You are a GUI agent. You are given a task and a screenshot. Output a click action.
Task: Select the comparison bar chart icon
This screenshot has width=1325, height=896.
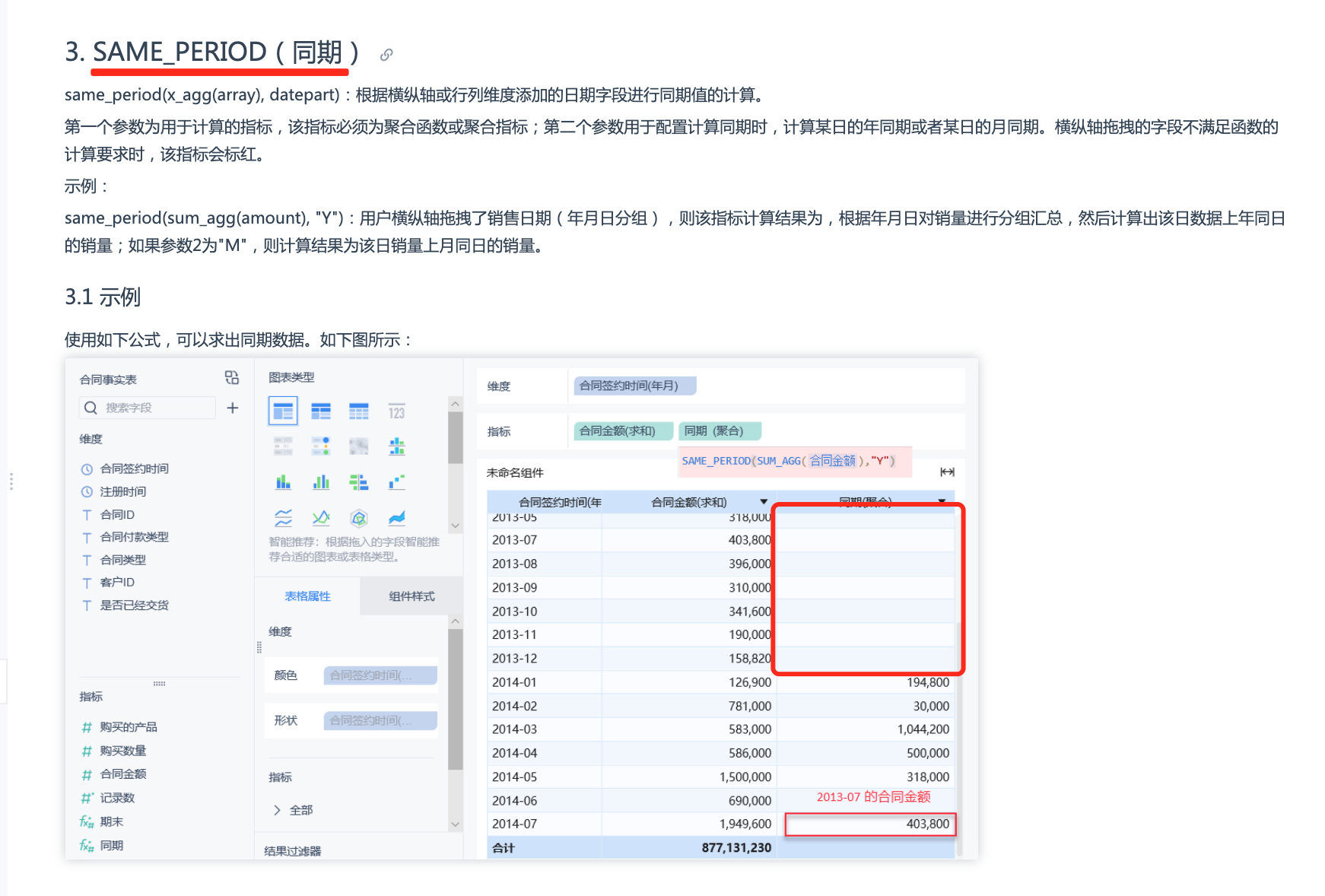tap(359, 482)
